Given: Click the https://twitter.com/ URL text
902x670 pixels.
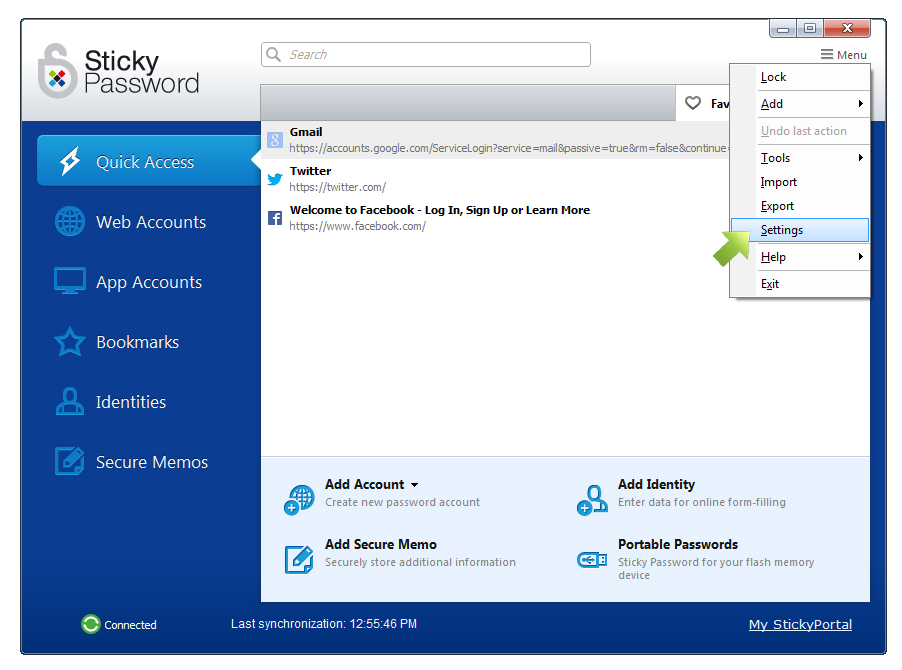Looking at the screenshot, I should point(338,187).
